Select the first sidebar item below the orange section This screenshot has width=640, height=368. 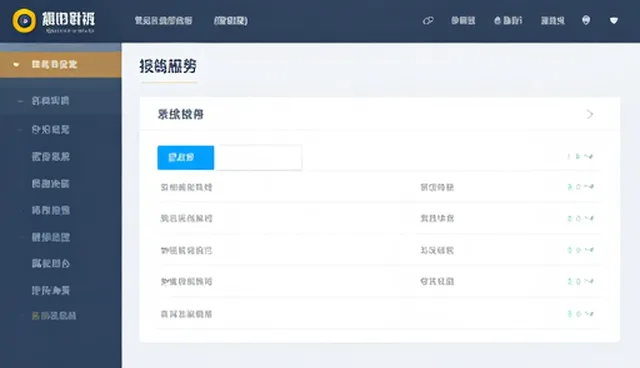point(51,101)
